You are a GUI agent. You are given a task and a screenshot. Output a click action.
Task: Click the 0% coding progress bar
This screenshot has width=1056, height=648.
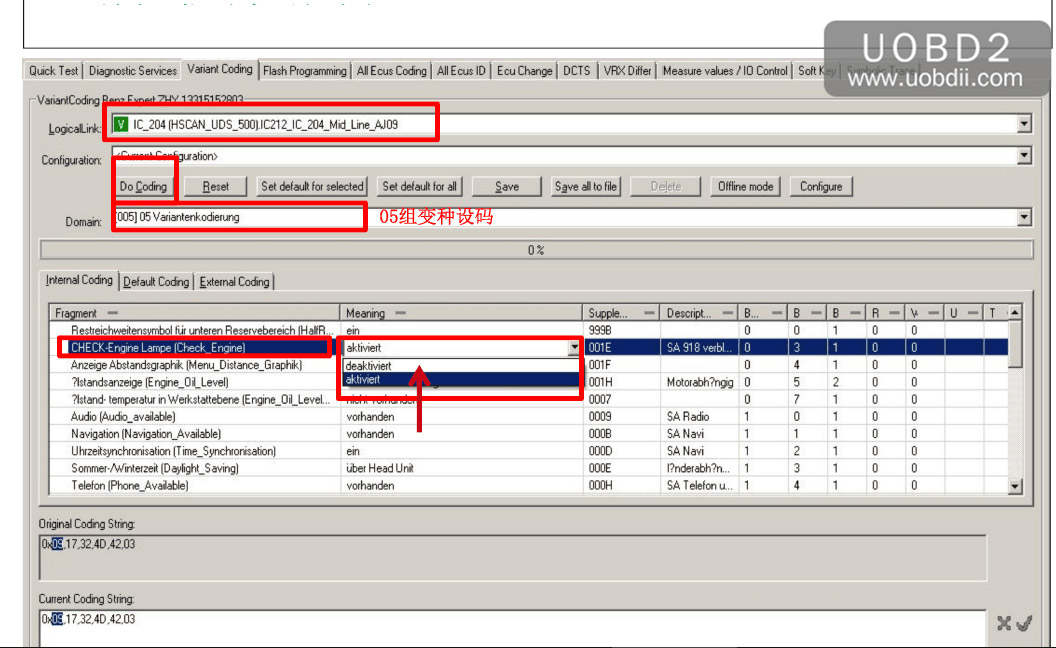[x=536, y=250]
